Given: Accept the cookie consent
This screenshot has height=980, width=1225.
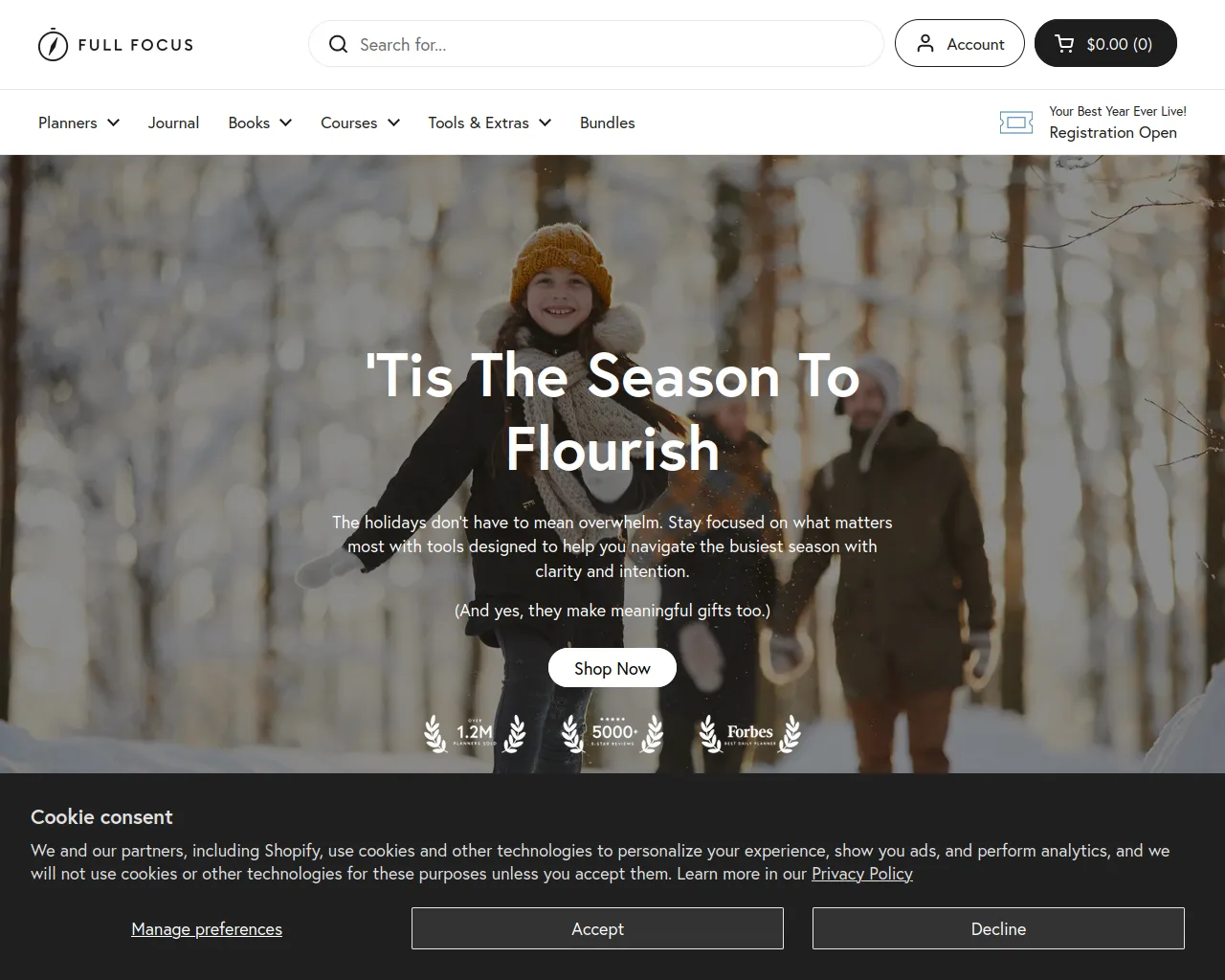Looking at the screenshot, I should click(597, 928).
